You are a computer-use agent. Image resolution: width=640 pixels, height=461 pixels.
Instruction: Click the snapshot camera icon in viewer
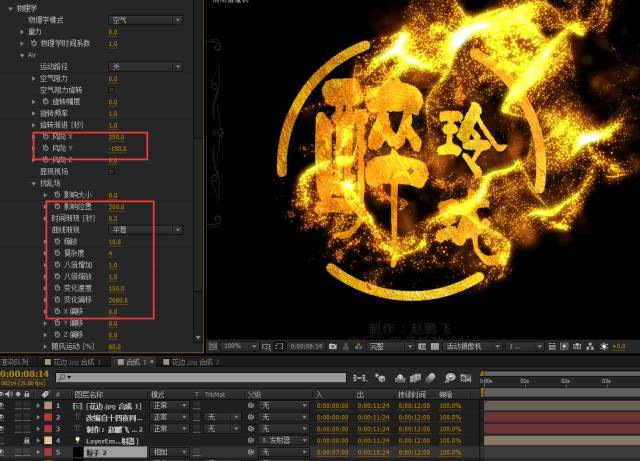click(333, 347)
